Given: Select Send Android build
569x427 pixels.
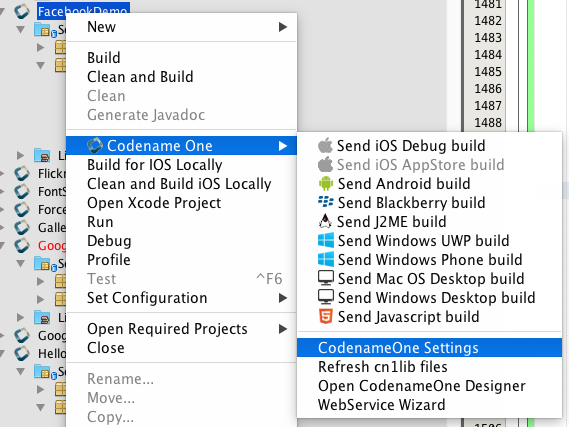Looking at the screenshot, I should pos(430,184).
